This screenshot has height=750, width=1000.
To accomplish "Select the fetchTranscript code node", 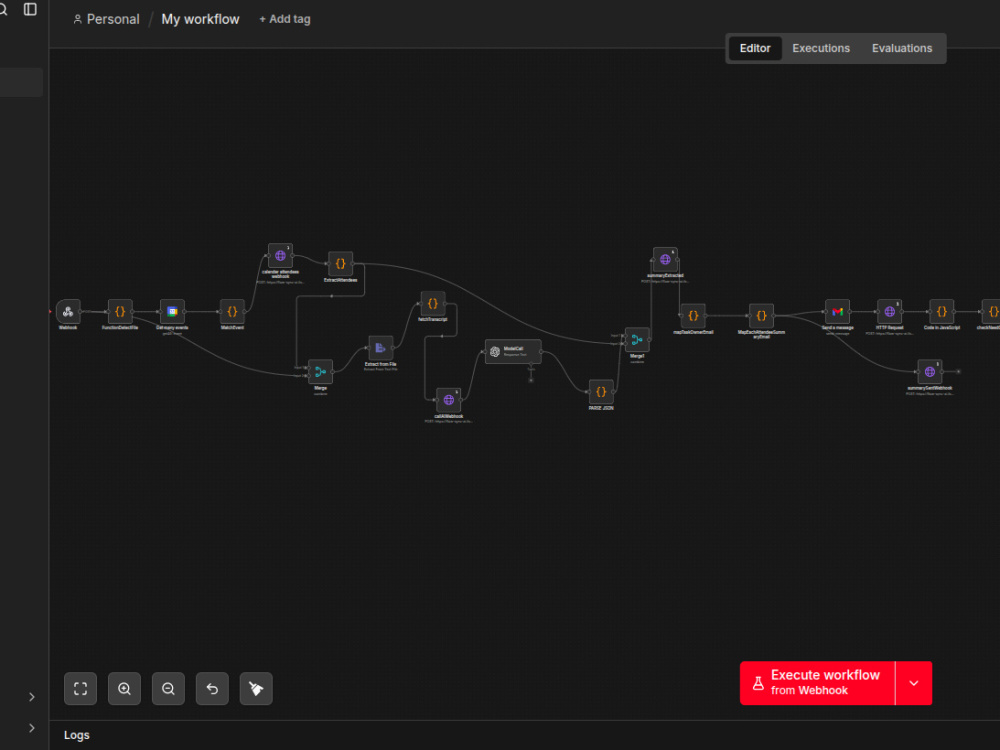I will [x=433, y=304].
